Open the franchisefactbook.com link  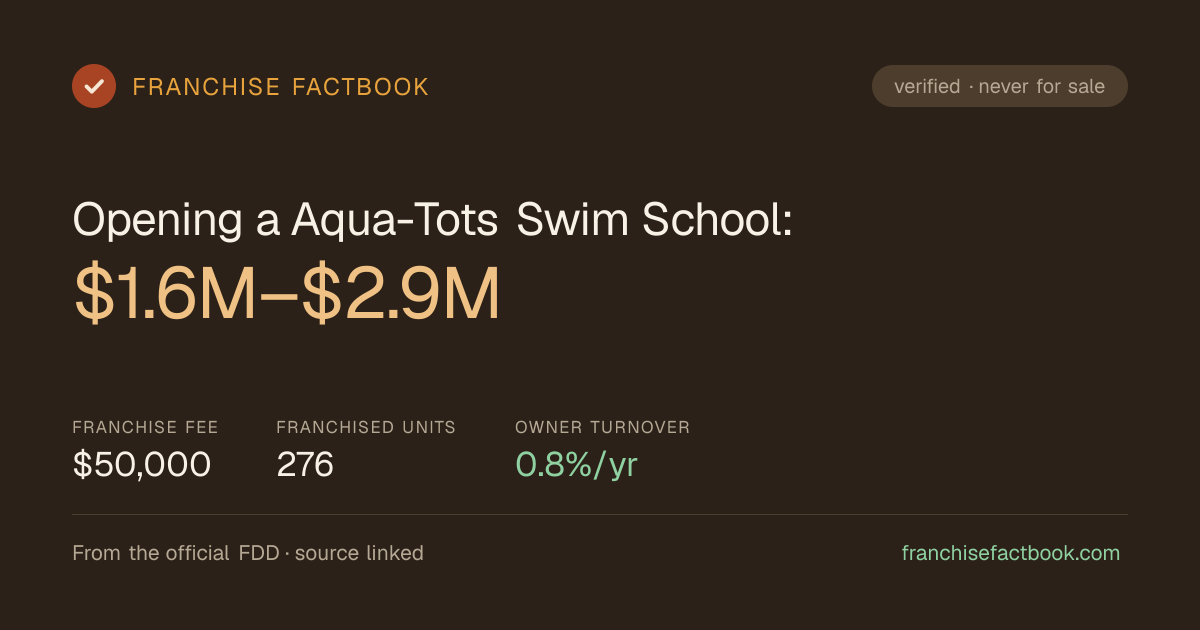point(1011,553)
